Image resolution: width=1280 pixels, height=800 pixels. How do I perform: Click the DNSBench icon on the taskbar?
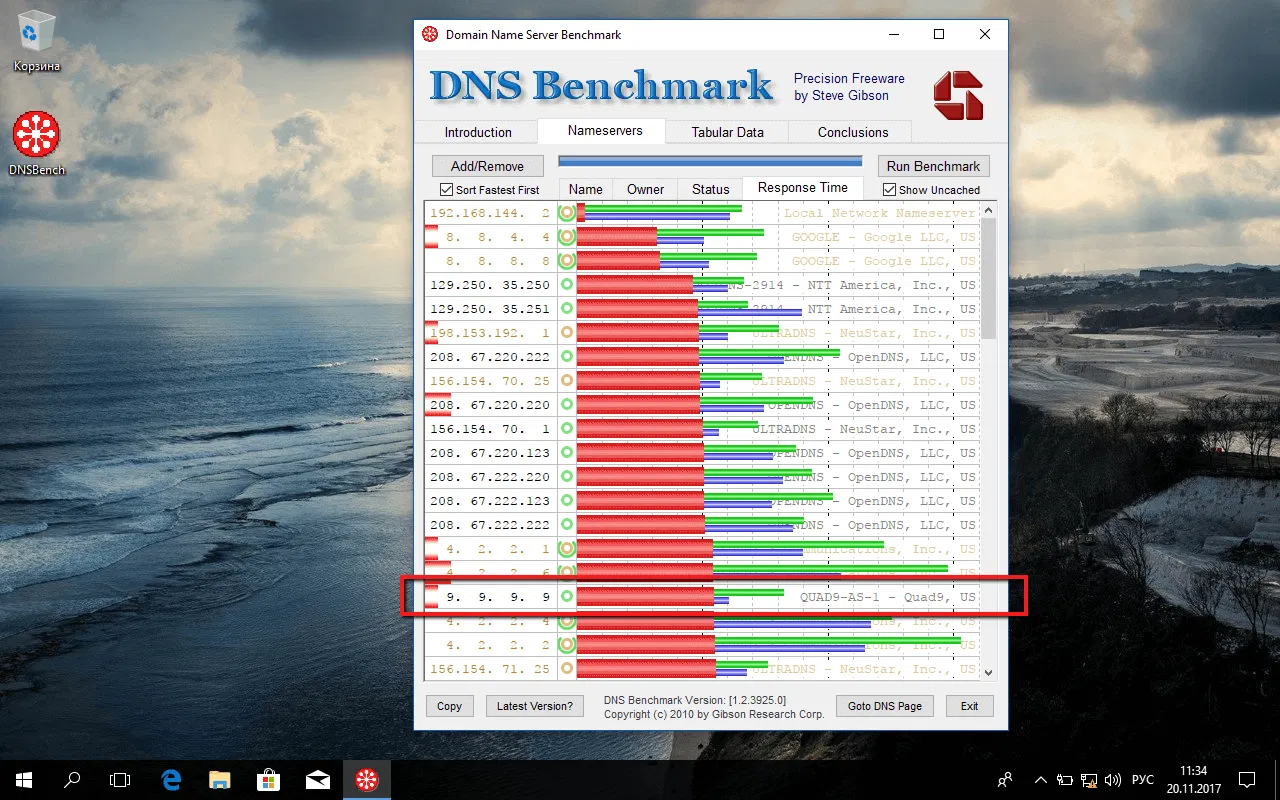coord(366,780)
